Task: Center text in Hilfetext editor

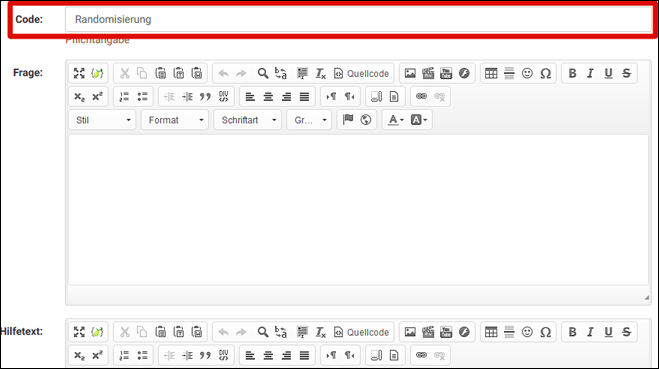Action: pyautogui.click(x=268, y=355)
